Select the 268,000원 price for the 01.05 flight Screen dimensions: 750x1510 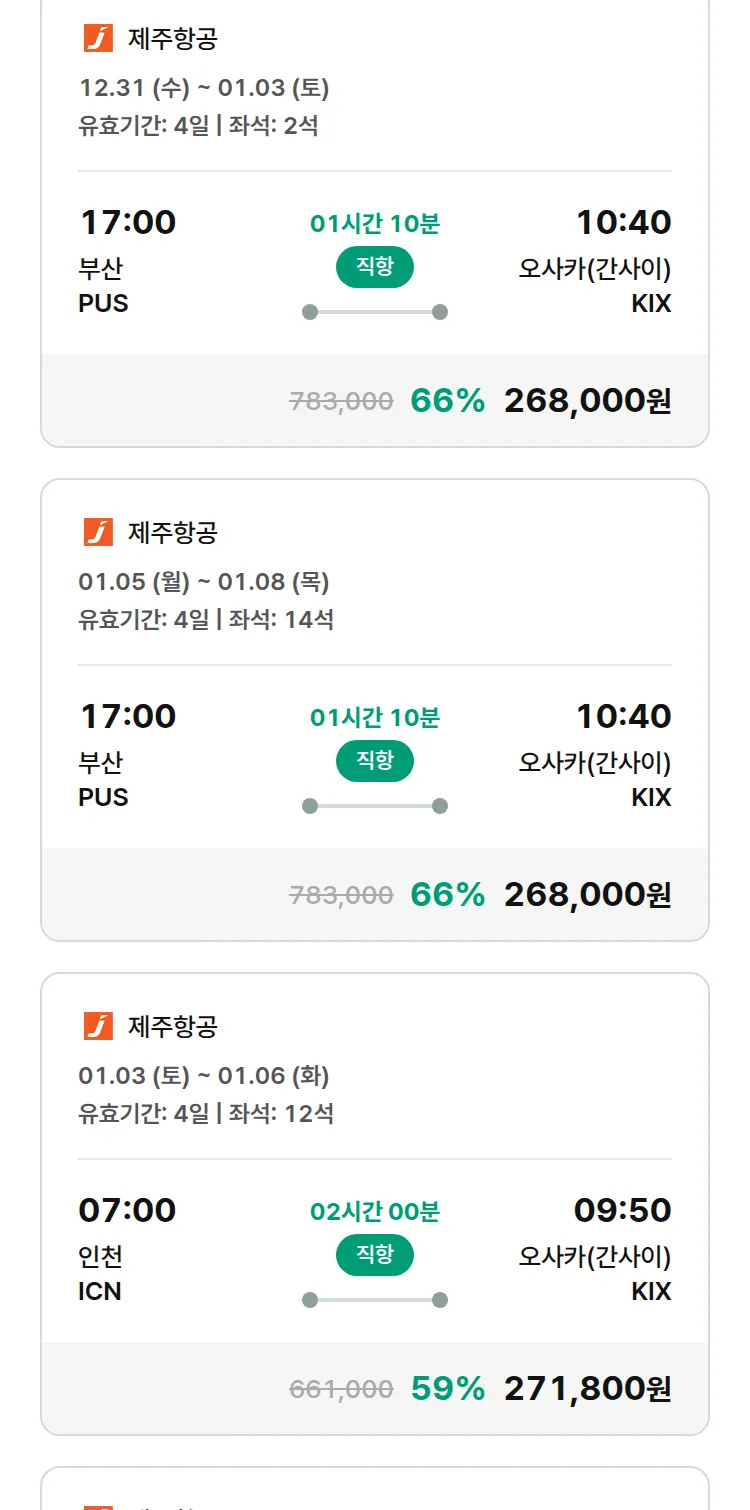click(x=587, y=895)
